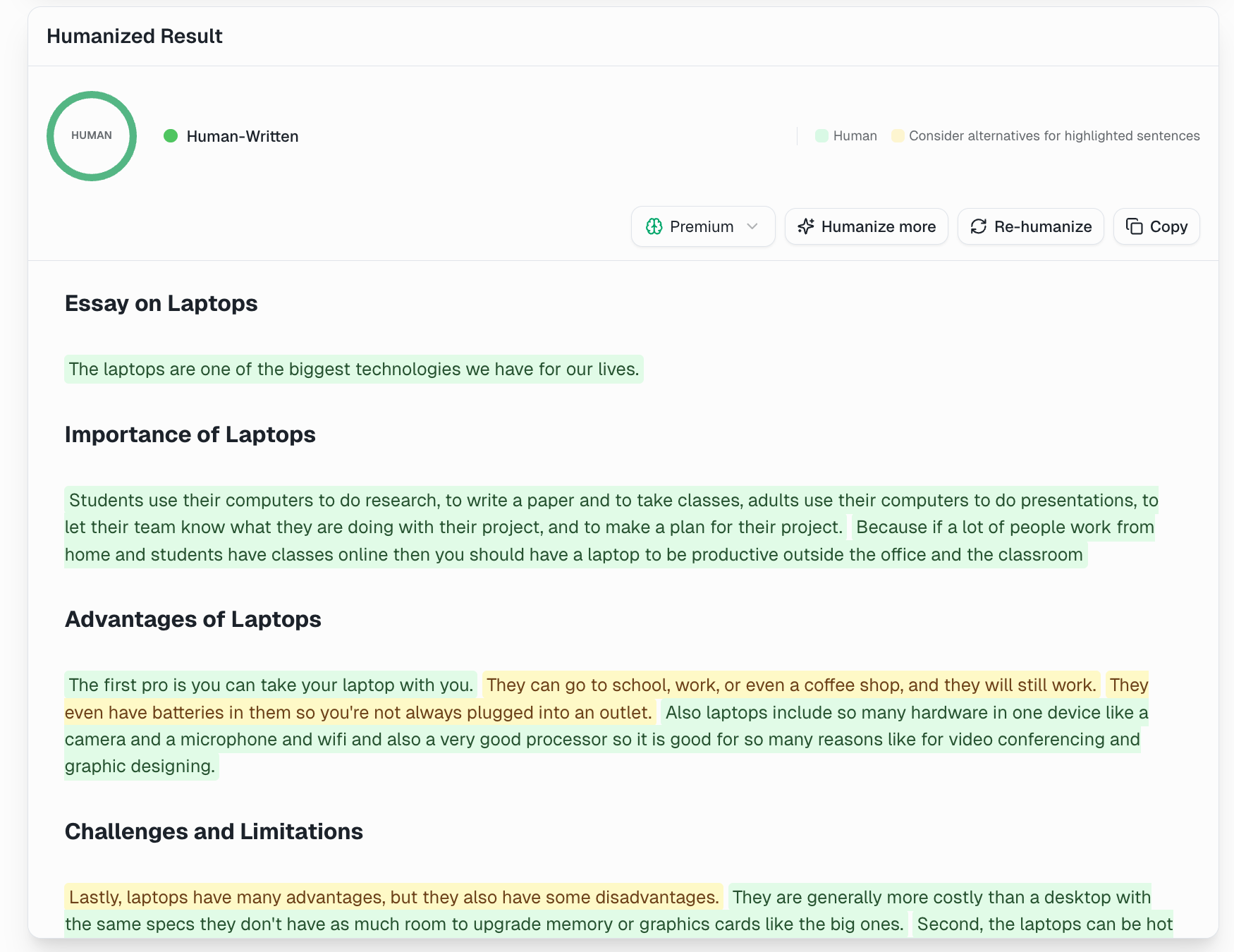
Task: Copy the humanized essay text
Action: 1156,226
